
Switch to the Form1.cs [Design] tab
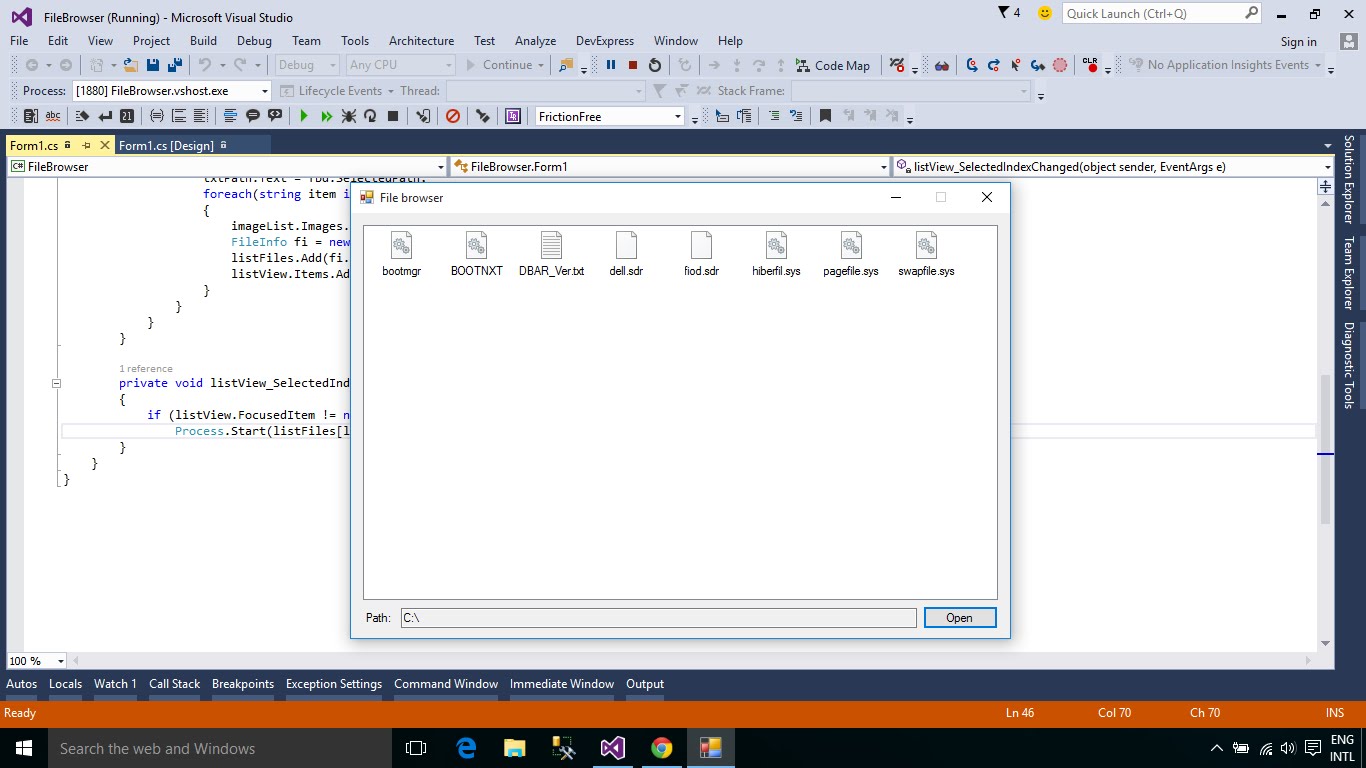coord(168,144)
